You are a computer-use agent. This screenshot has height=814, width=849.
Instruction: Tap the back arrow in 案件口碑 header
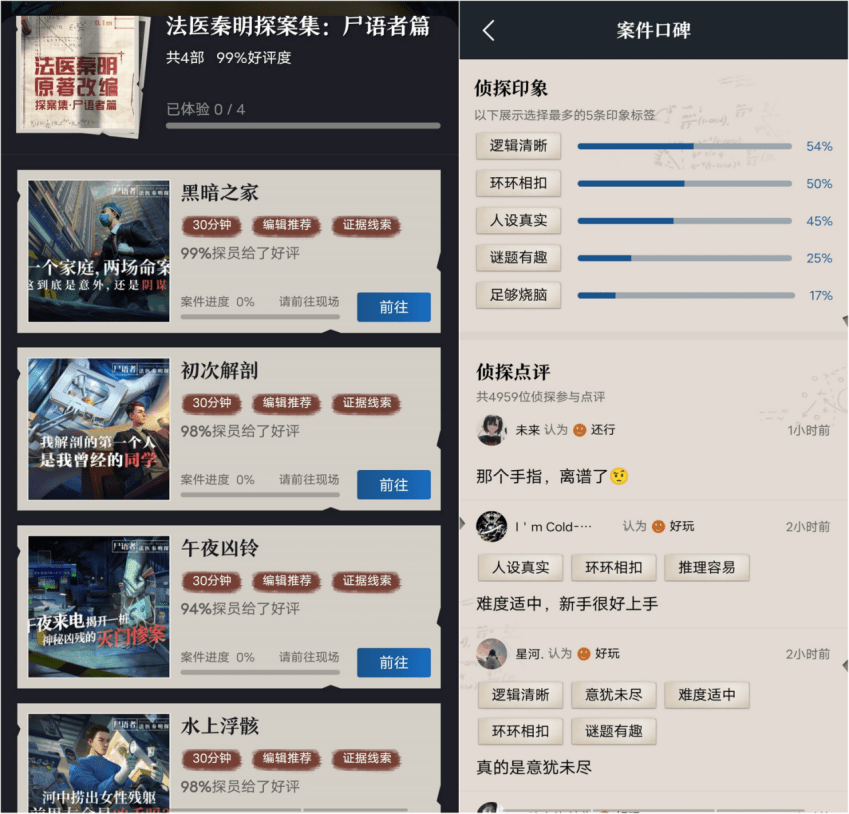tap(488, 30)
